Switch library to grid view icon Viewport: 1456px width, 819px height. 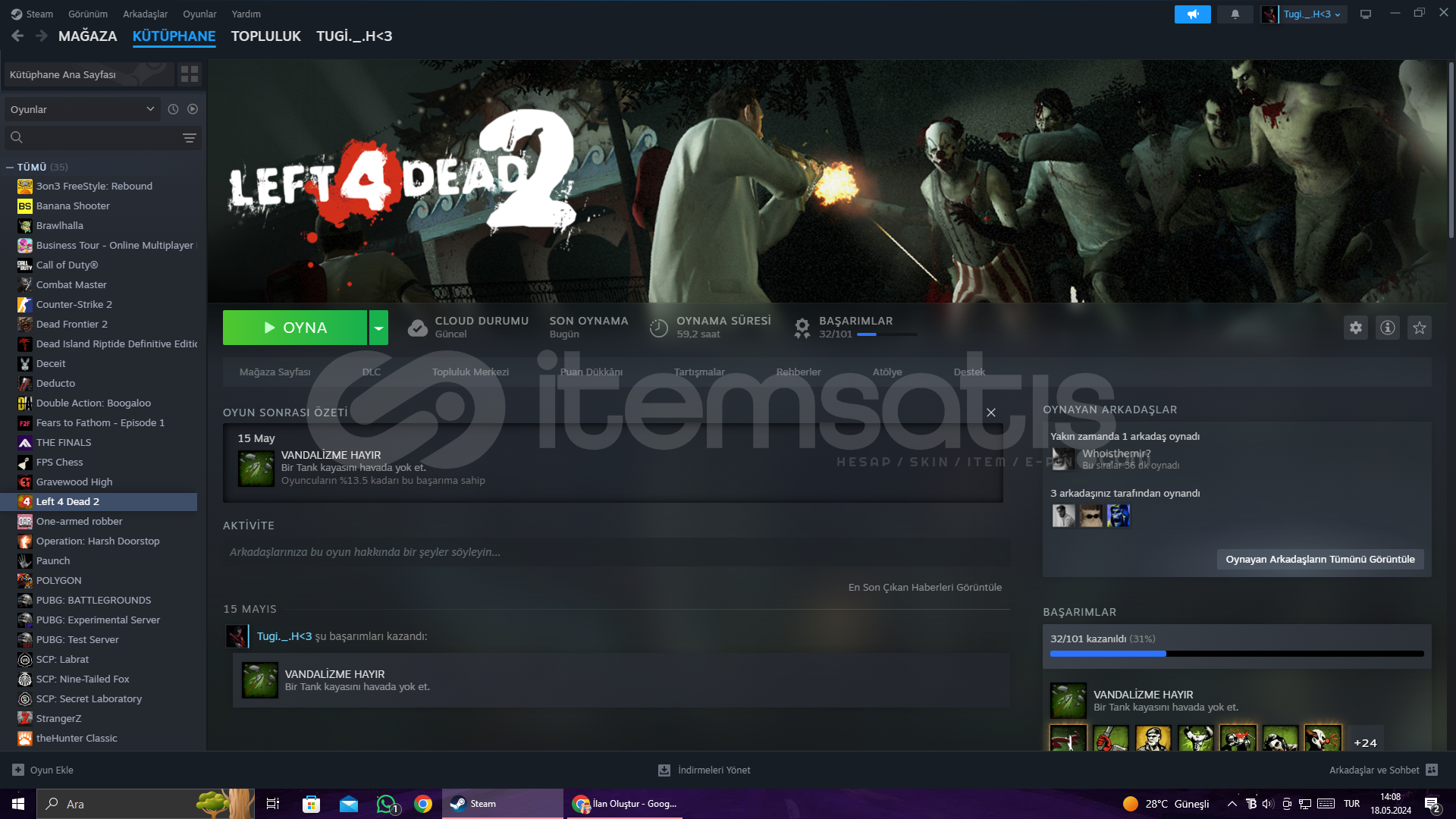point(190,74)
